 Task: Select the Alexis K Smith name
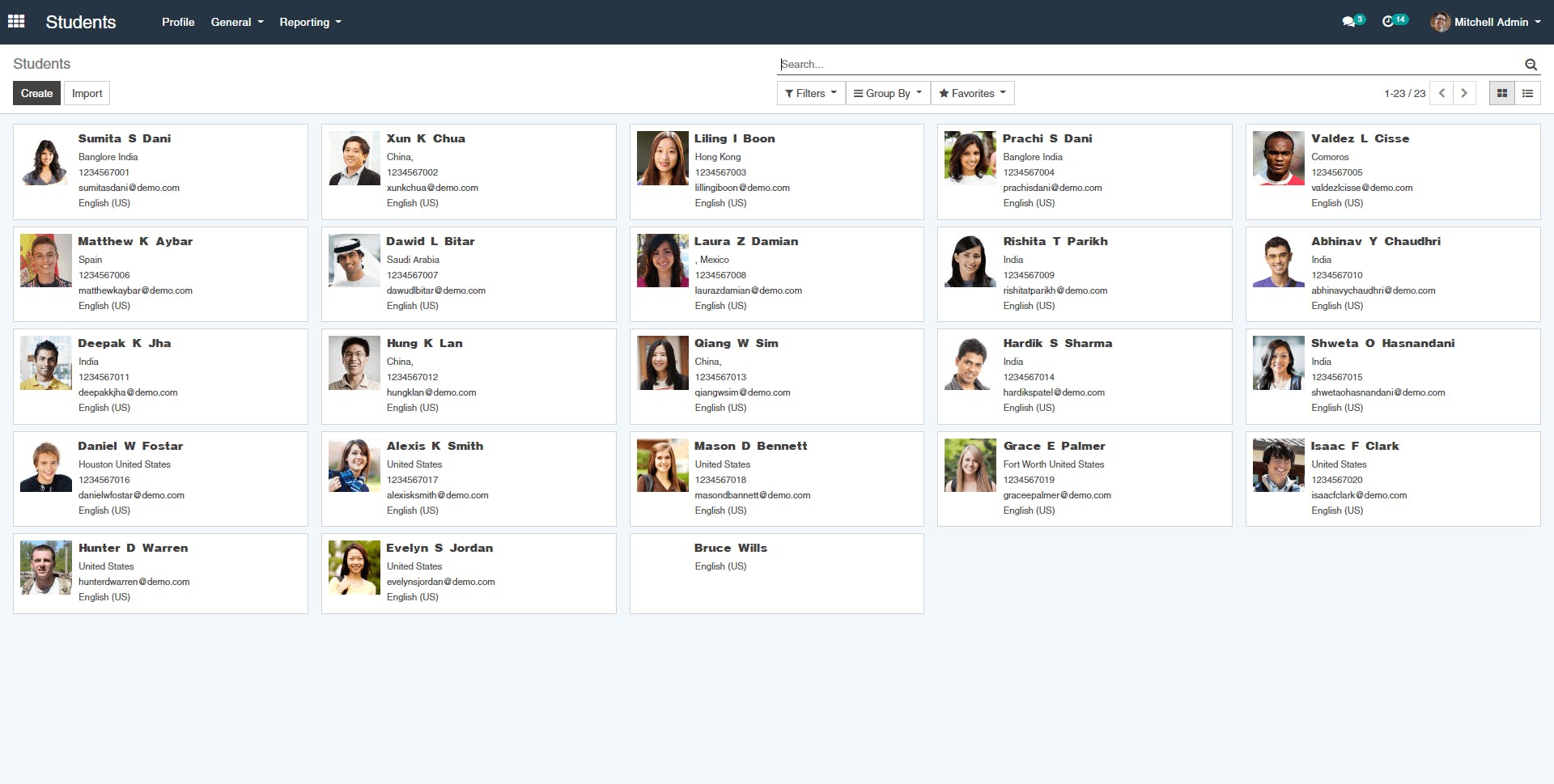click(435, 446)
